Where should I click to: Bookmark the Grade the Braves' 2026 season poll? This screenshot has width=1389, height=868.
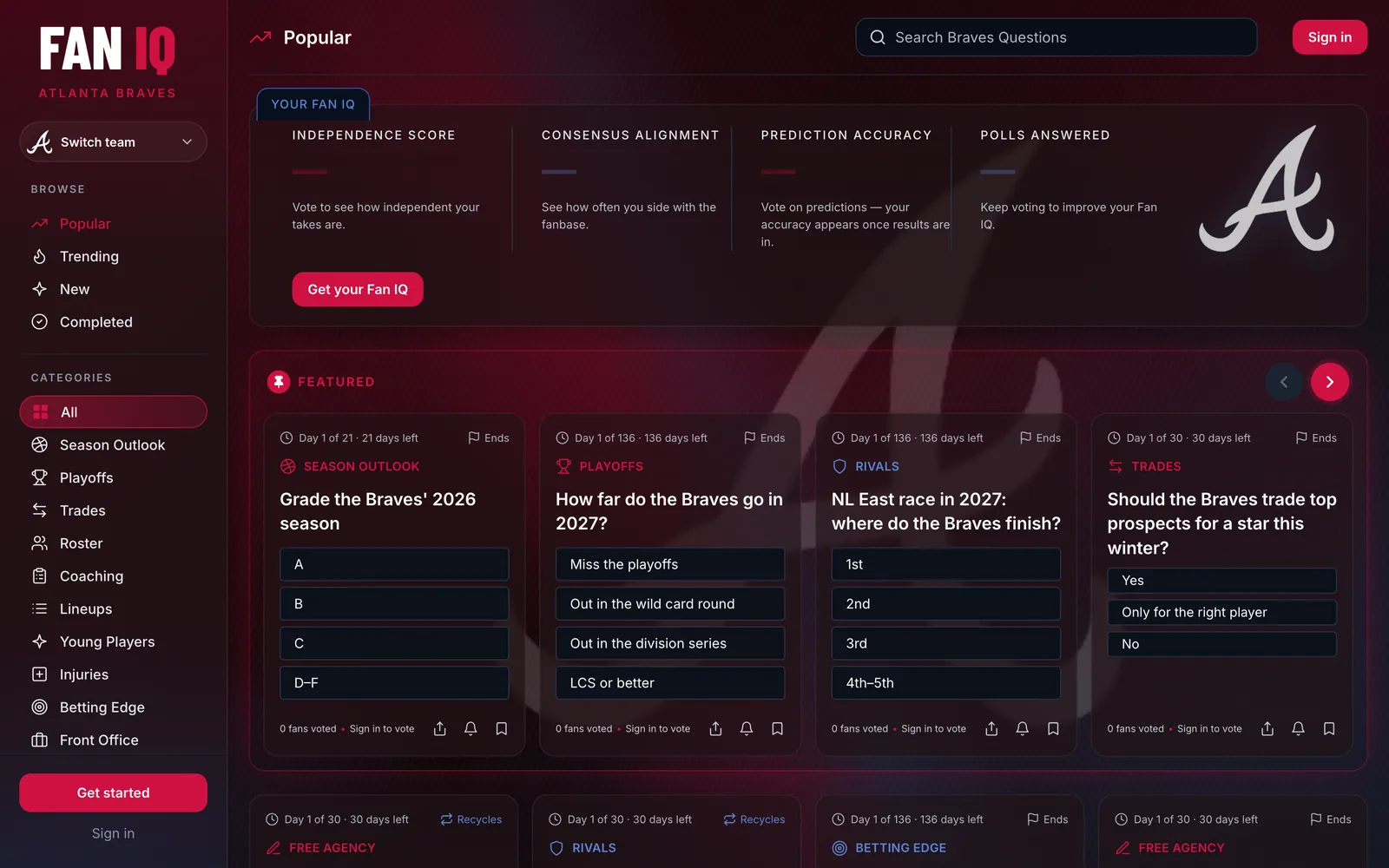[502, 728]
